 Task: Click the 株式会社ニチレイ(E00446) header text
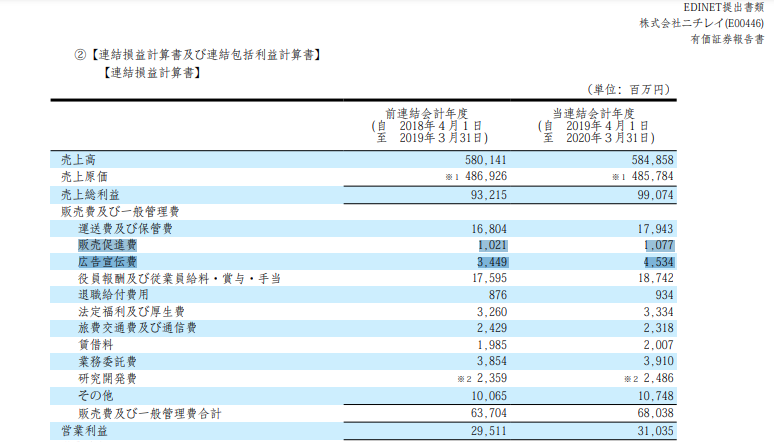point(702,23)
